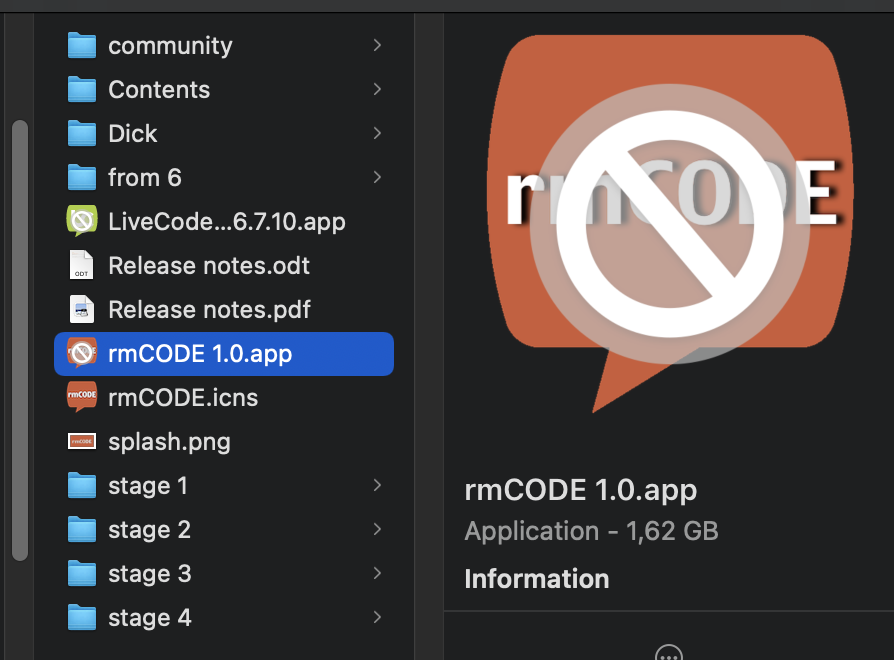Click the rmCODE 1.0.app icon in list
The image size is (894, 660).
click(82, 353)
